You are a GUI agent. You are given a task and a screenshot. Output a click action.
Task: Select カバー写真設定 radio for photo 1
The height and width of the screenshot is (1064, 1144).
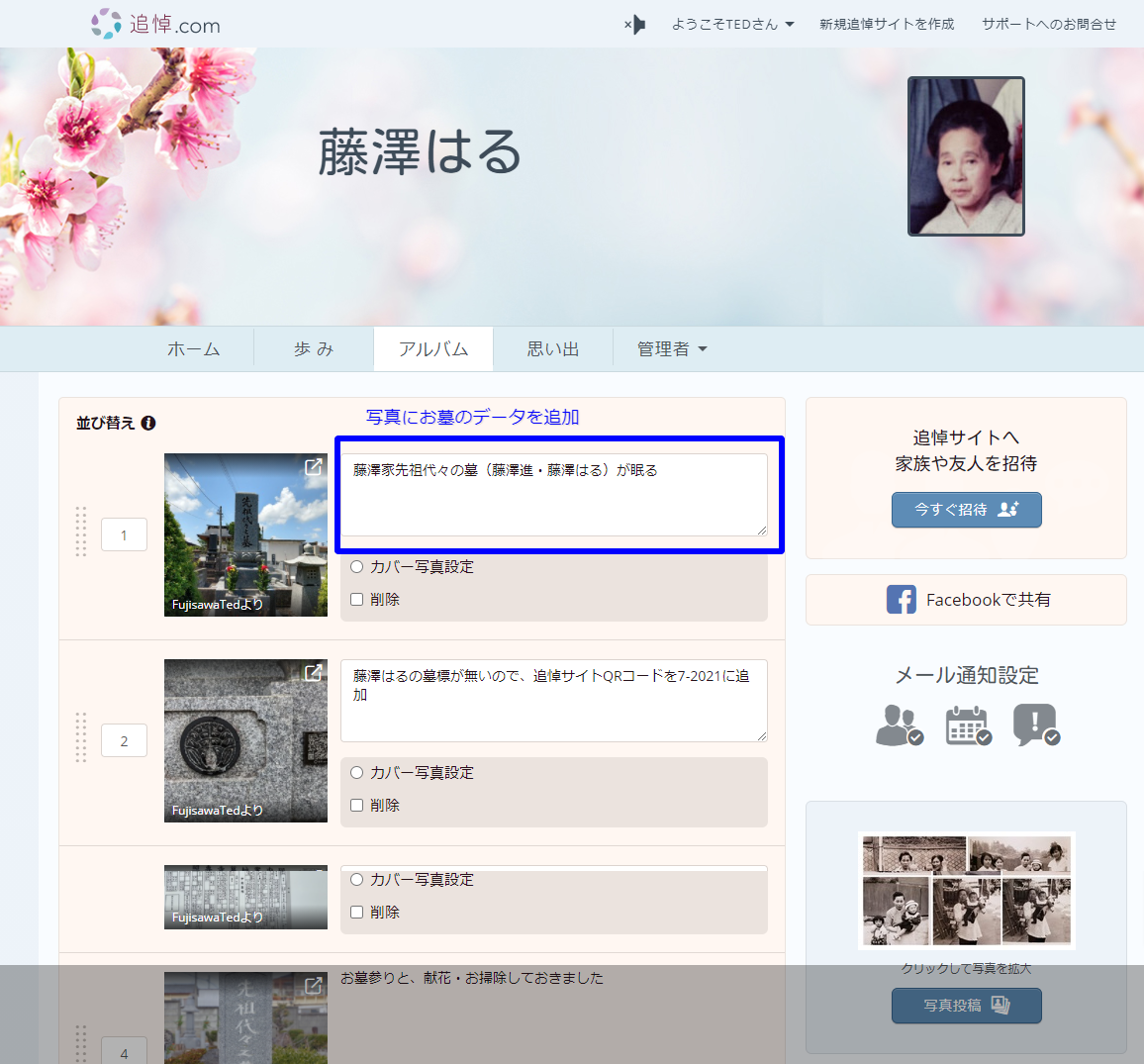pyautogui.click(x=357, y=567)
